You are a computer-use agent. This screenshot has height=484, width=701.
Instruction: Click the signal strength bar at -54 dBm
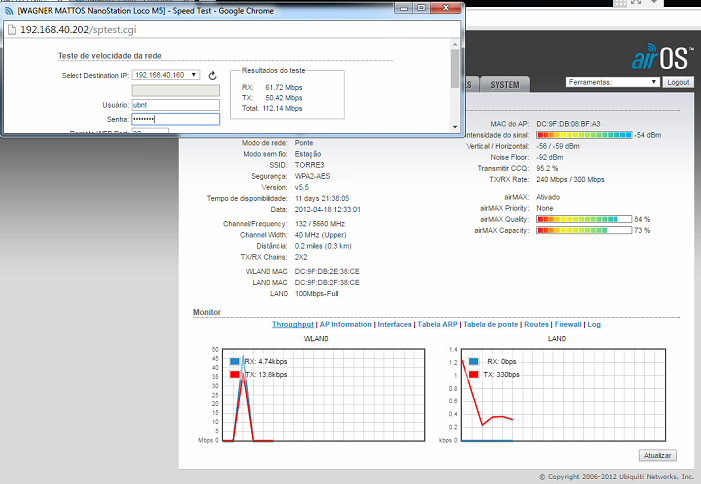coord(584,135)
